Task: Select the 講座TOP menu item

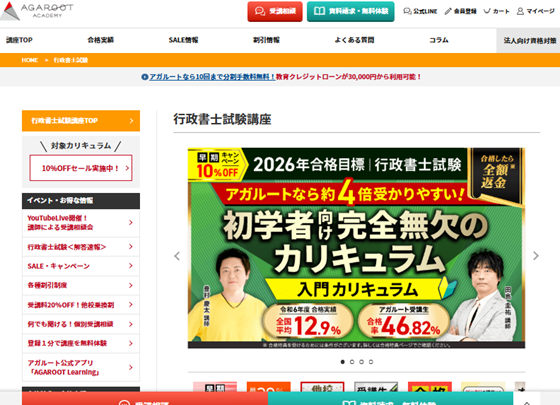Action: (19, 40)
